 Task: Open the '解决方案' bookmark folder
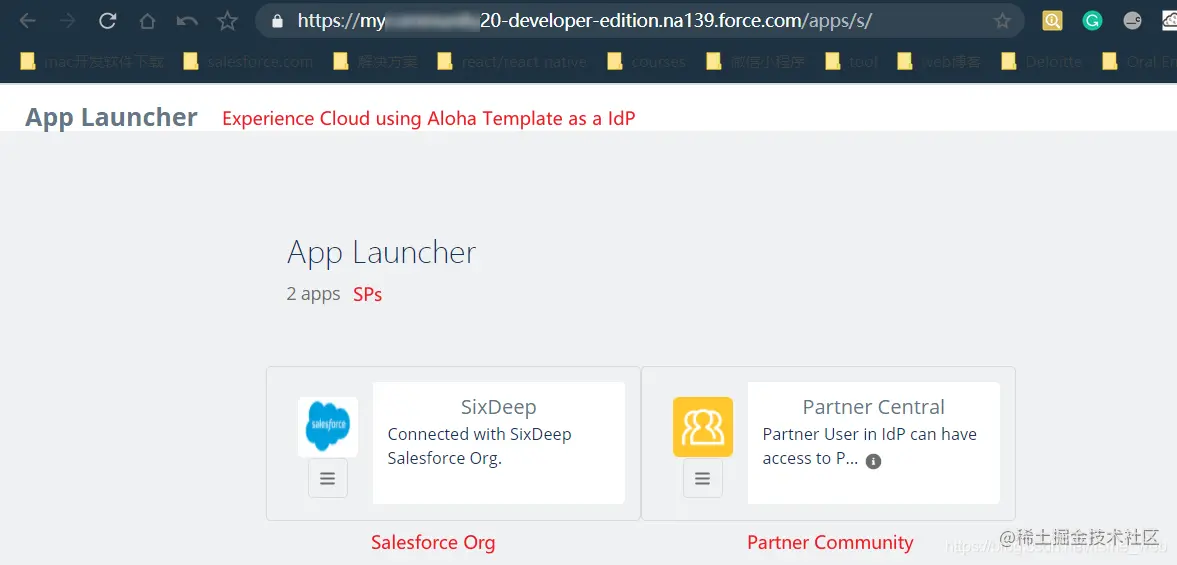tap(375, 62)
